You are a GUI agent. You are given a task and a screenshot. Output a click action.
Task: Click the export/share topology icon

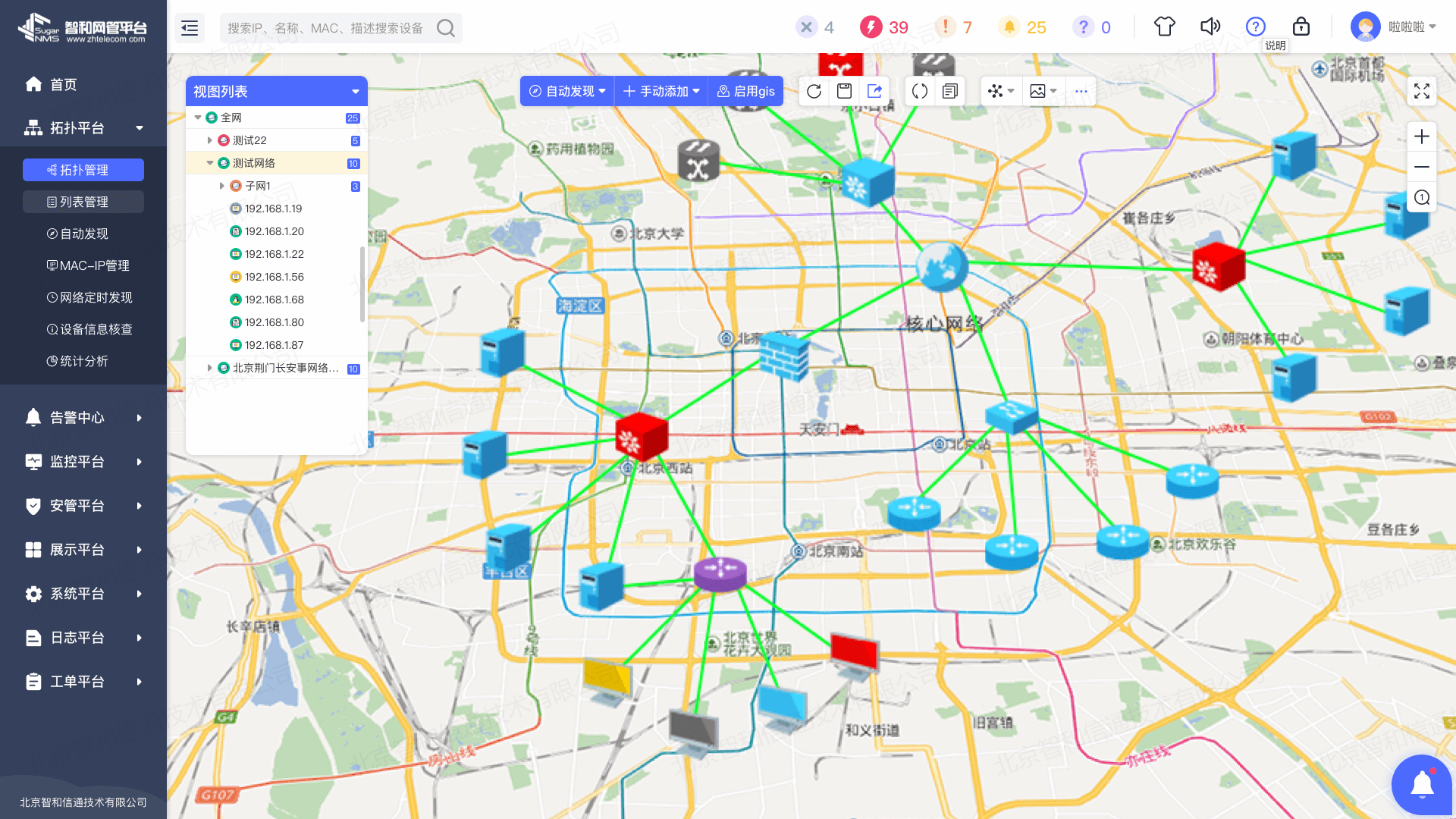875,91
